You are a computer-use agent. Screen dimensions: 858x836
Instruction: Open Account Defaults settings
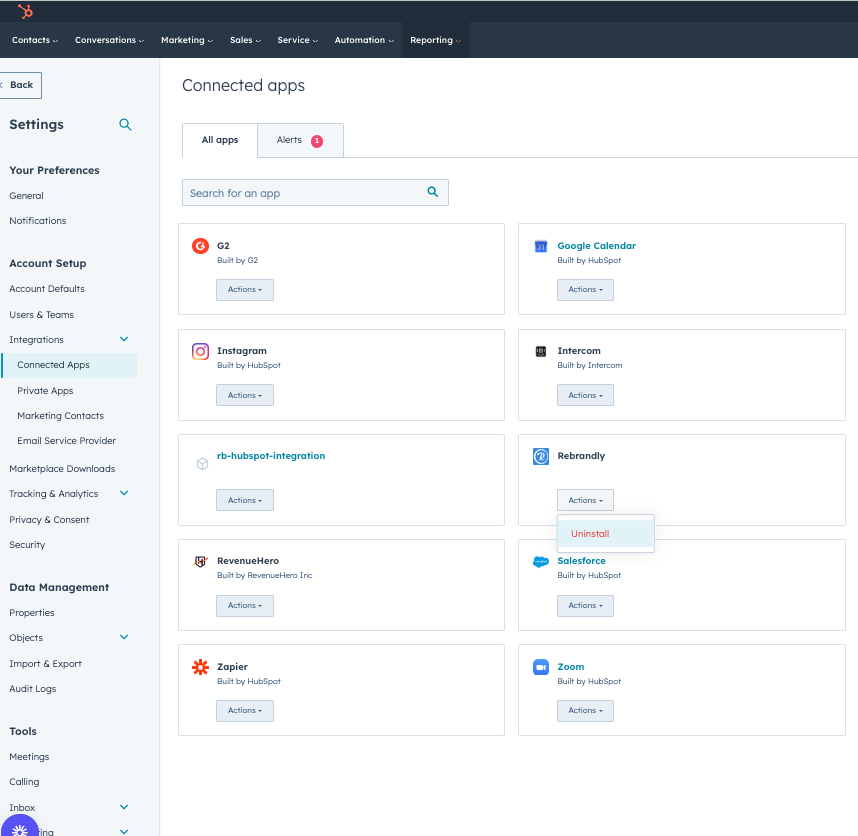point(47,288)
